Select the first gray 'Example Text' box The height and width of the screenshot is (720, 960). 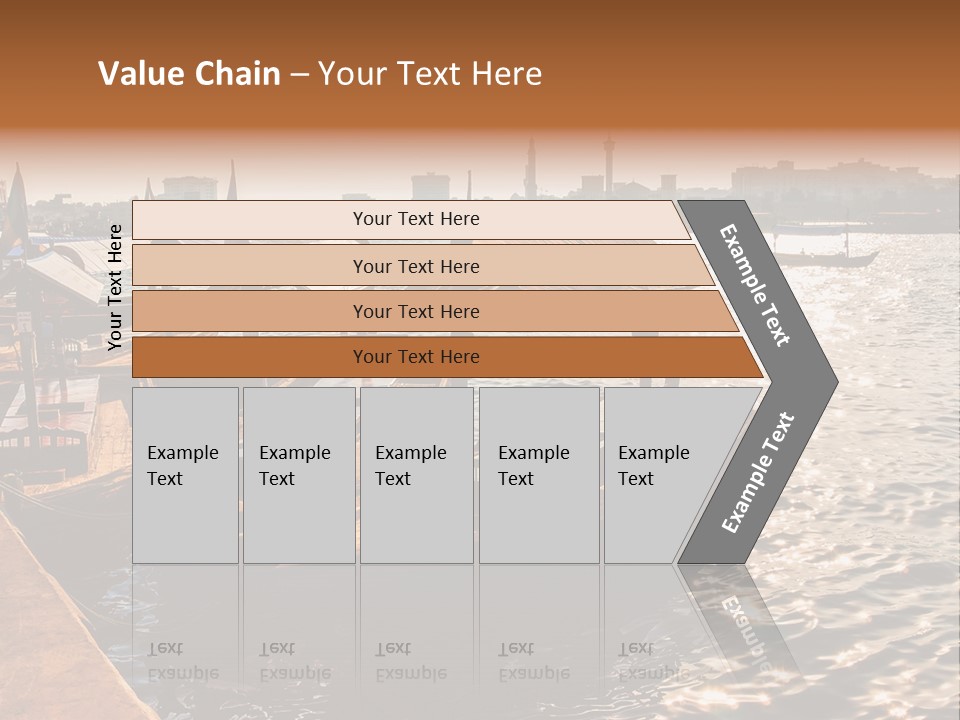(186, 475)
